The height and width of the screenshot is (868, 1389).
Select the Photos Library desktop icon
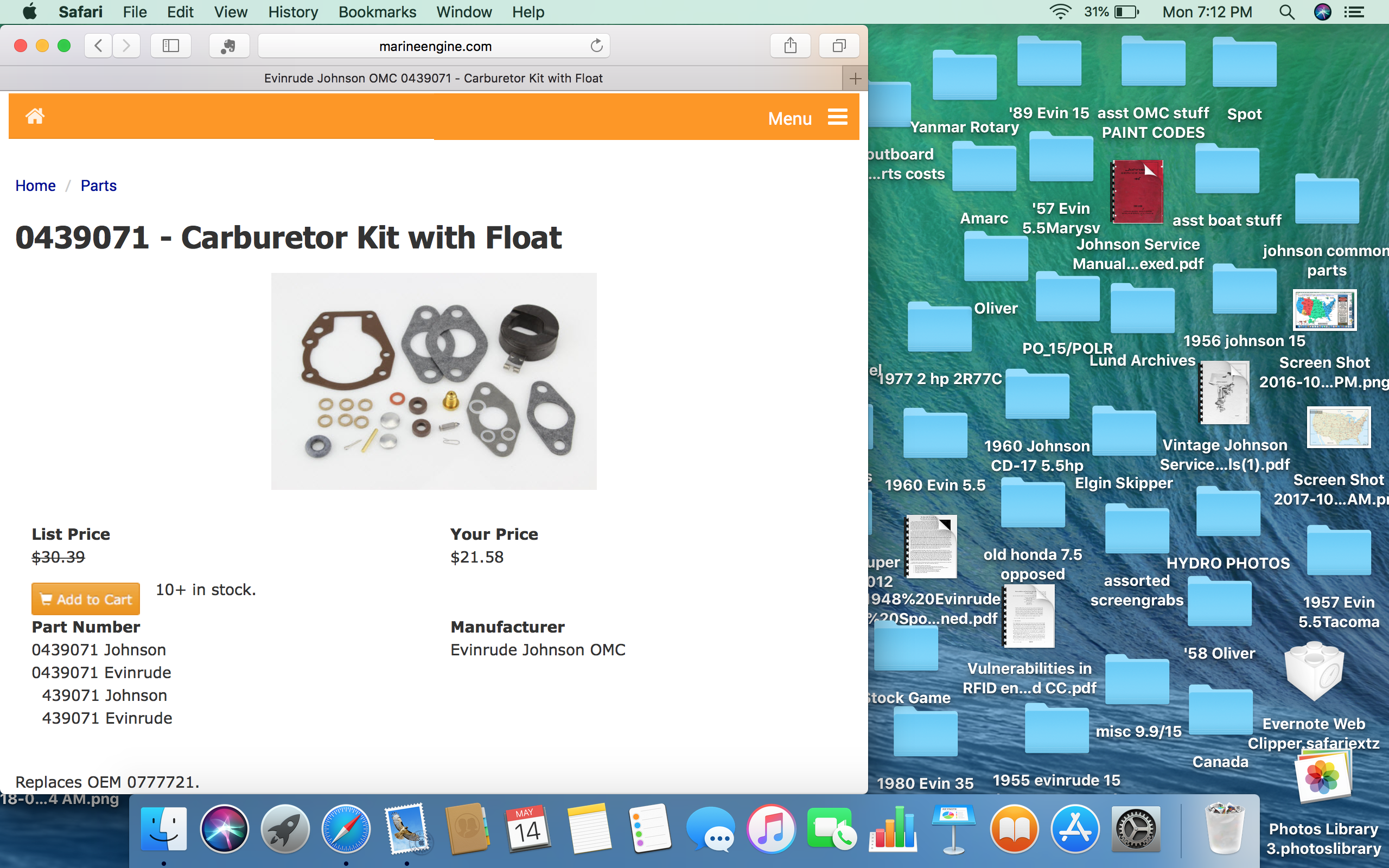tap(1323, 776)
